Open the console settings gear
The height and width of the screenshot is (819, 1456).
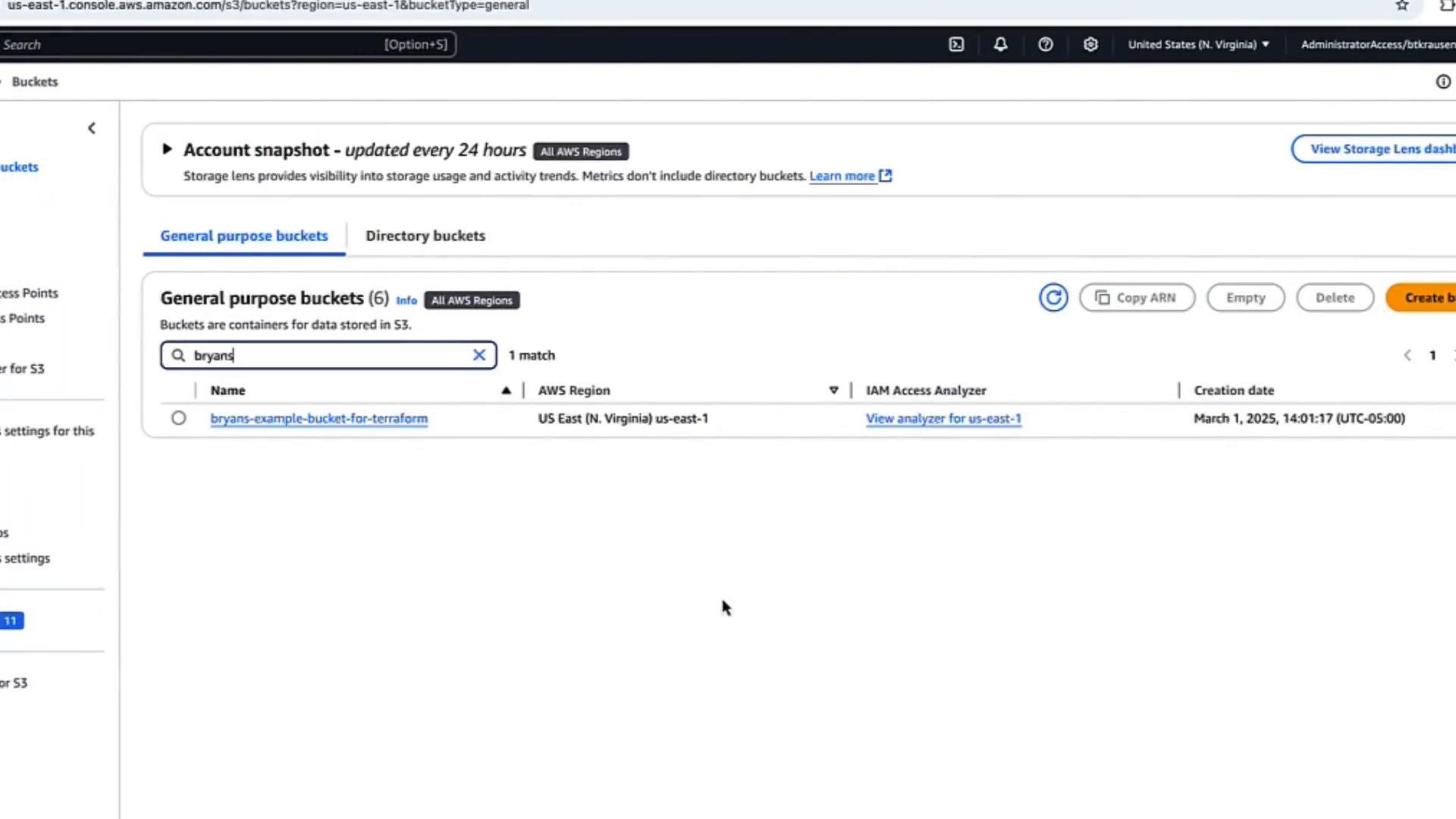click(1090, 45)
